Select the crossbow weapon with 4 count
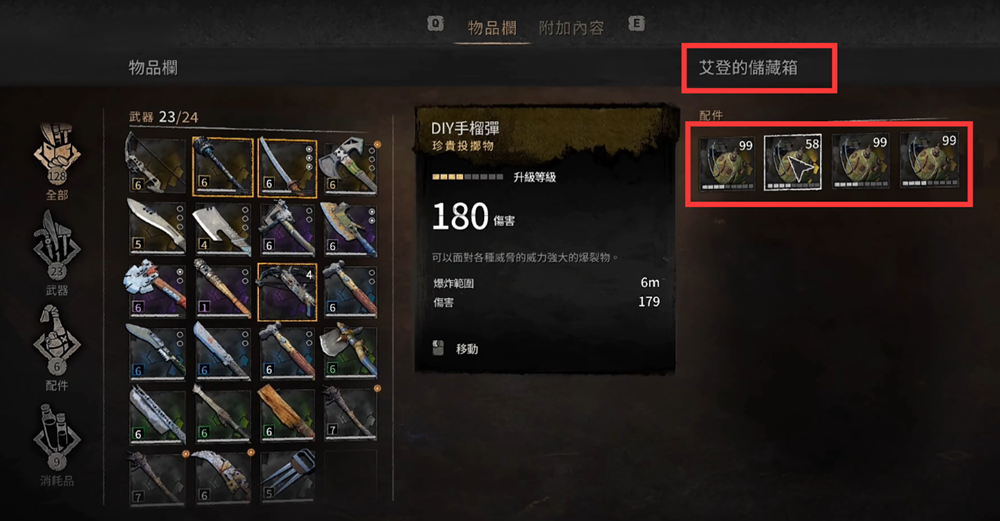Viewport: 1000px width, 521px height. pos(287,291)
